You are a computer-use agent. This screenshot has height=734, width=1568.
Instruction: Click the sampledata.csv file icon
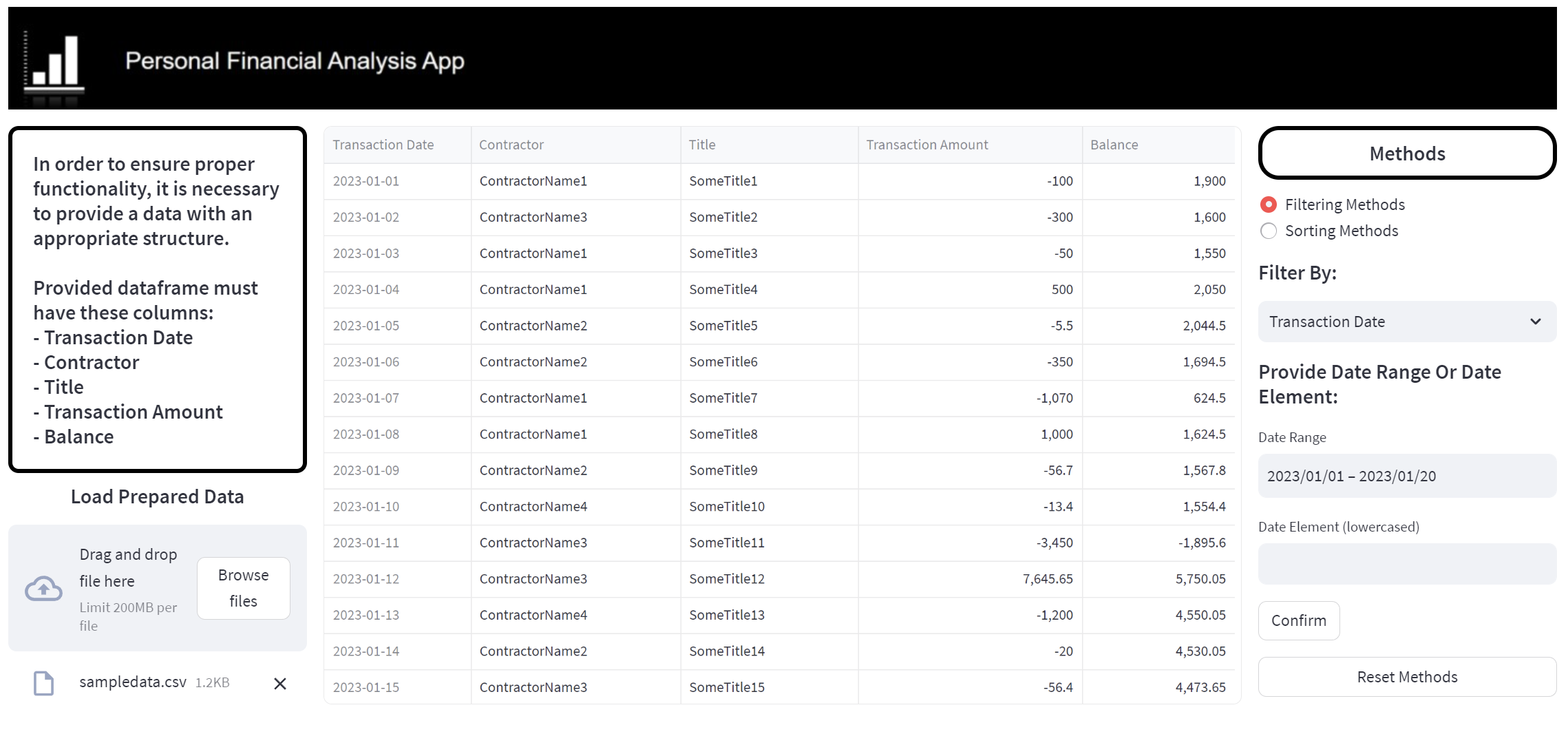pyautogui.click(x=44, y=683)
